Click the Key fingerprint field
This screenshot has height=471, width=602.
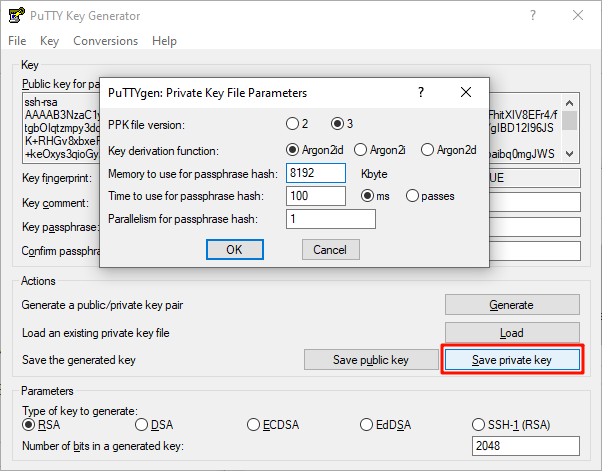(535, 178)
